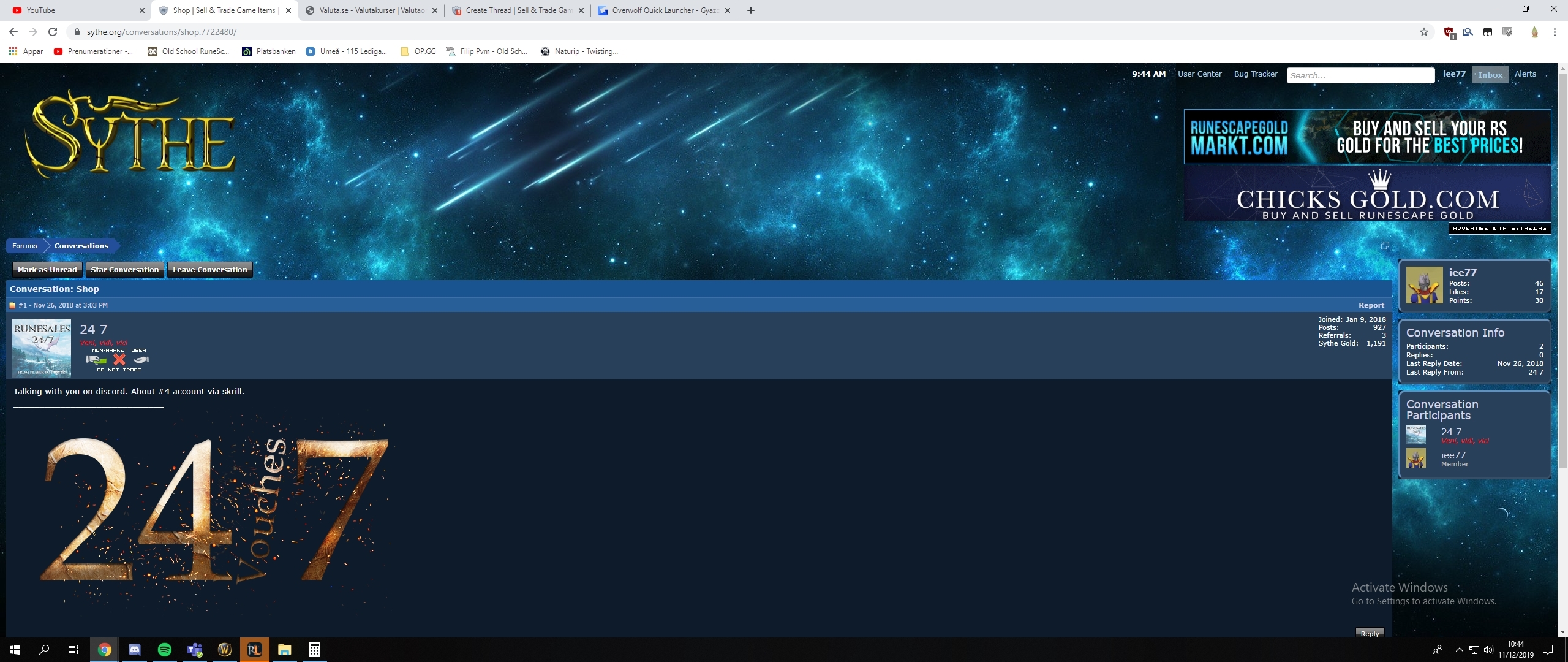Open the Appar apps shortcut
Viewport: 1568px width, 662px height.
(x=26, y=51)
